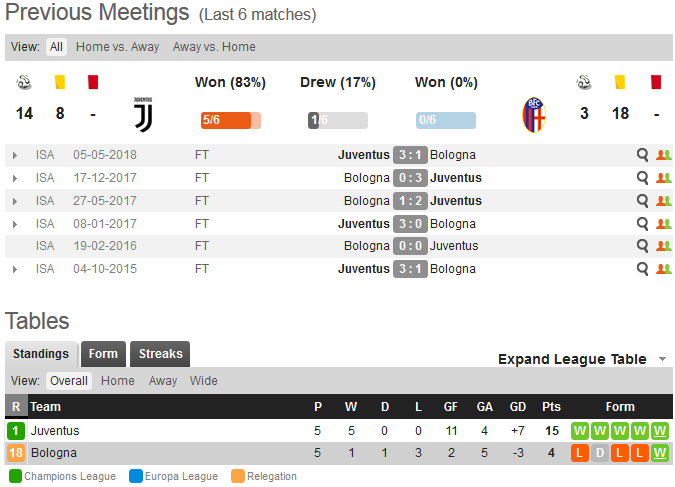Select the 'Away vs. Home' view filter
Image resolution: width=675 pixels, height=487 pixels.
point(214,47)
